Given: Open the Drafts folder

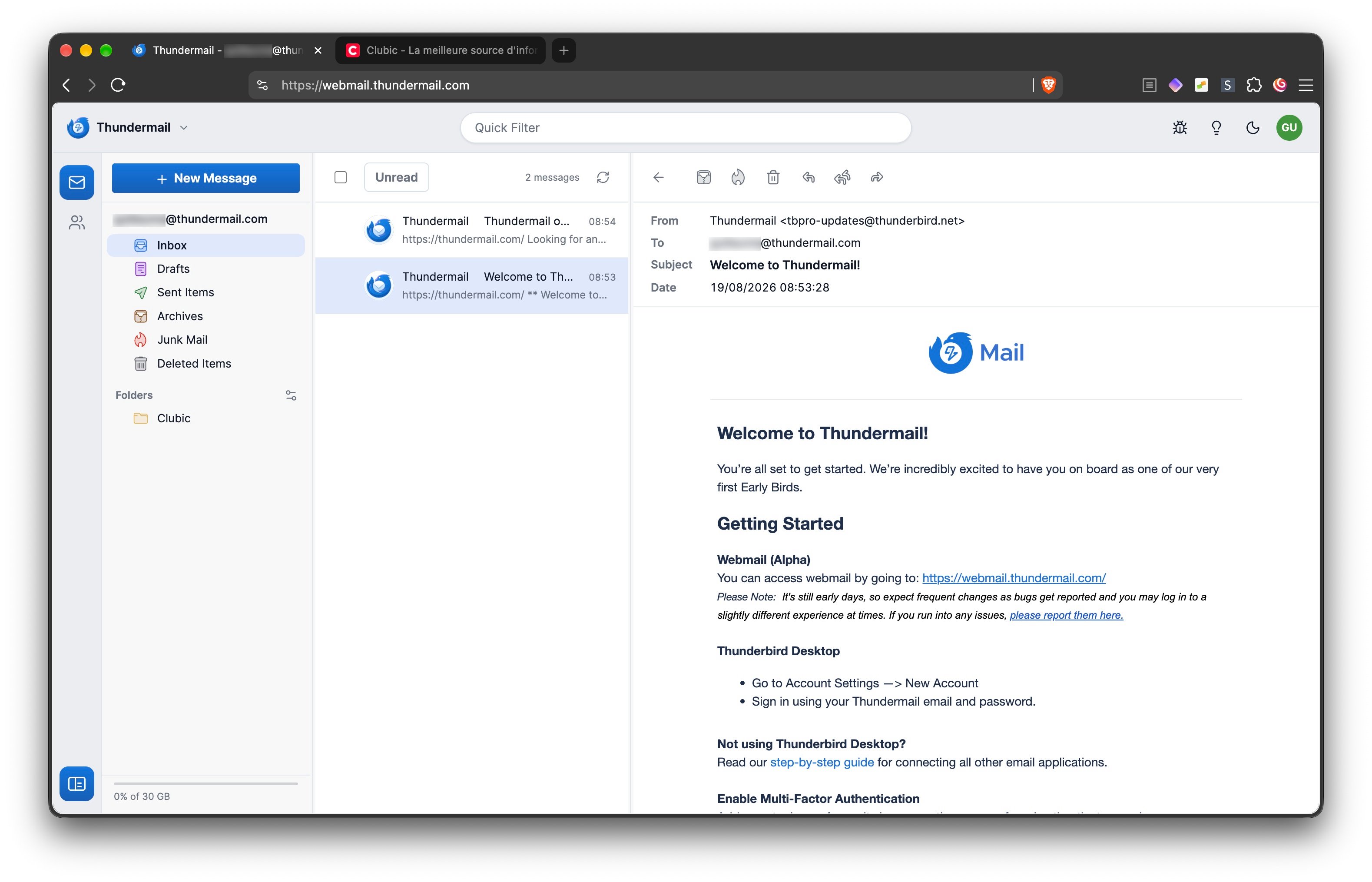Looking at the screenshot, I should (205, 269).
